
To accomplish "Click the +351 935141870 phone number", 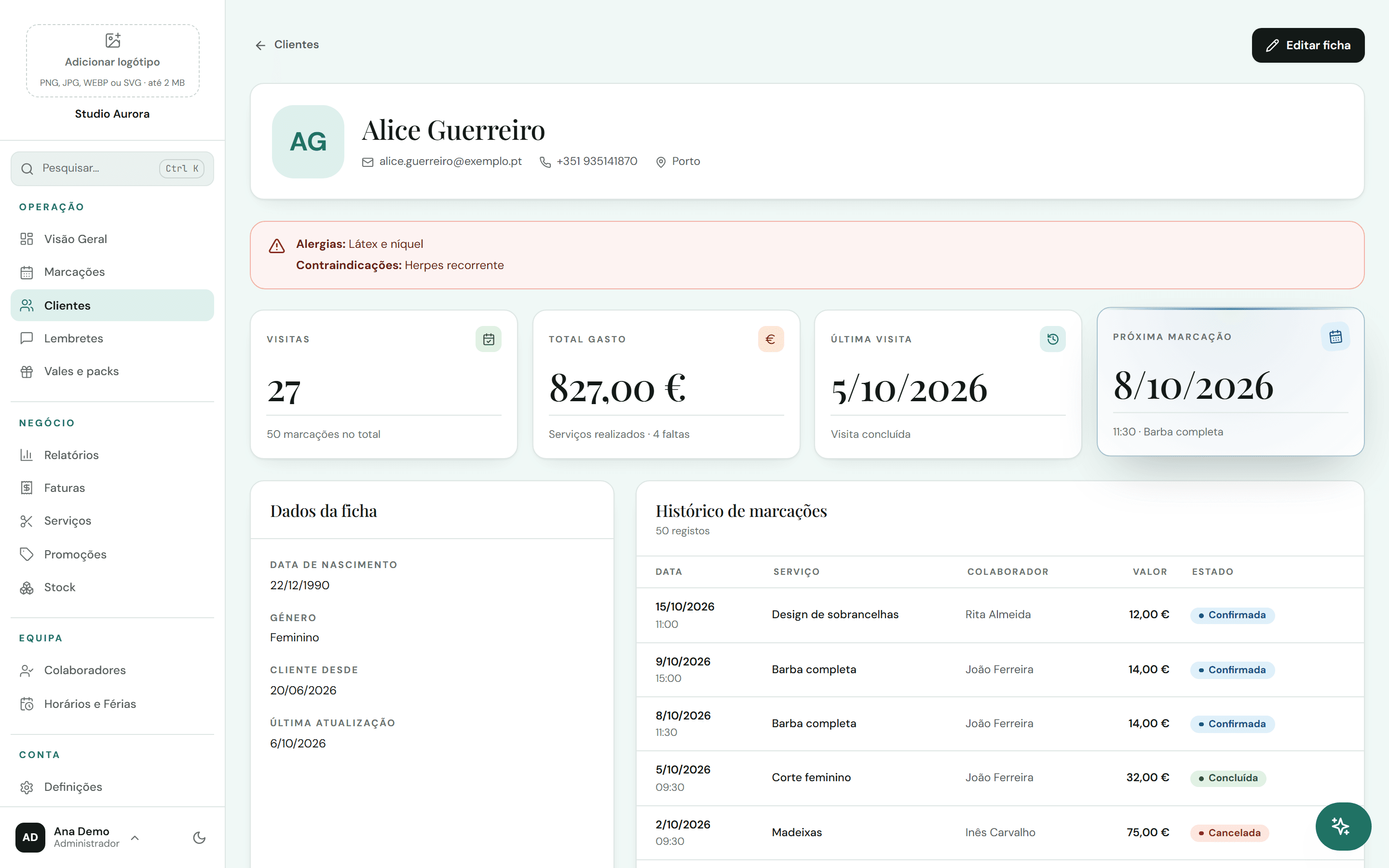I will pyautogui.click(x=597, y=162).
